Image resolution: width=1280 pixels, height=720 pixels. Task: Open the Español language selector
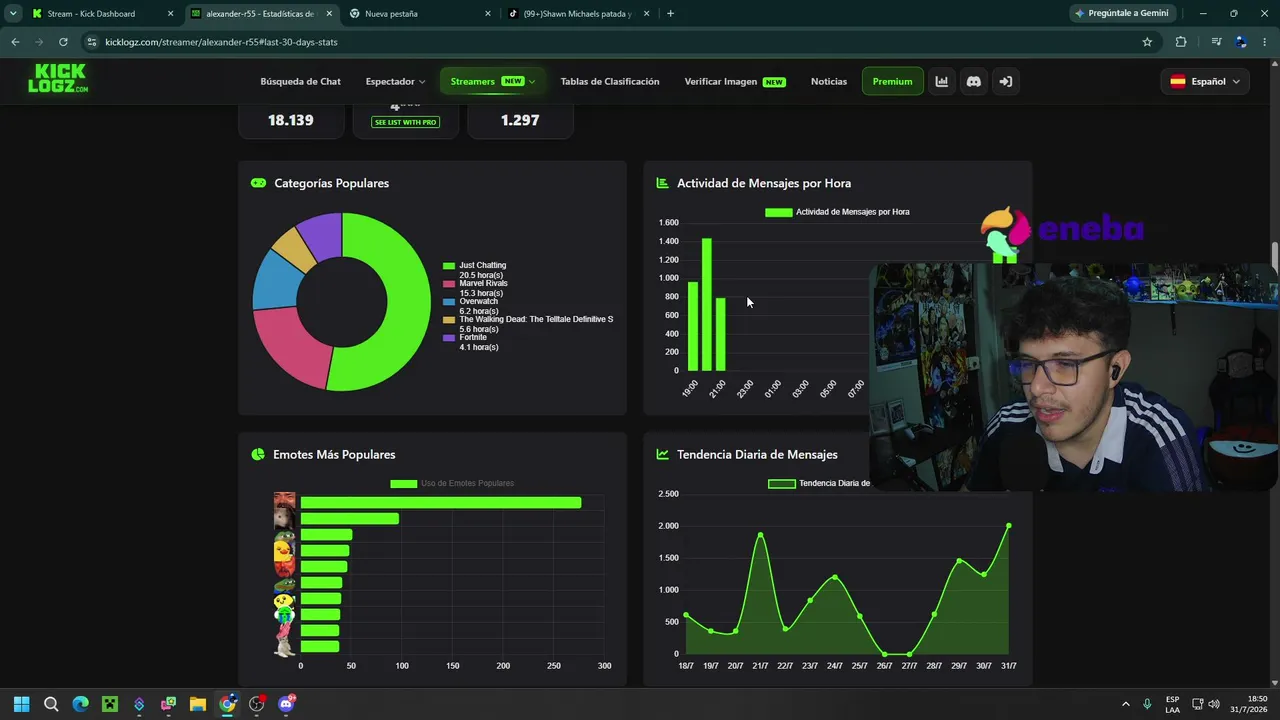coord(1205,82)
